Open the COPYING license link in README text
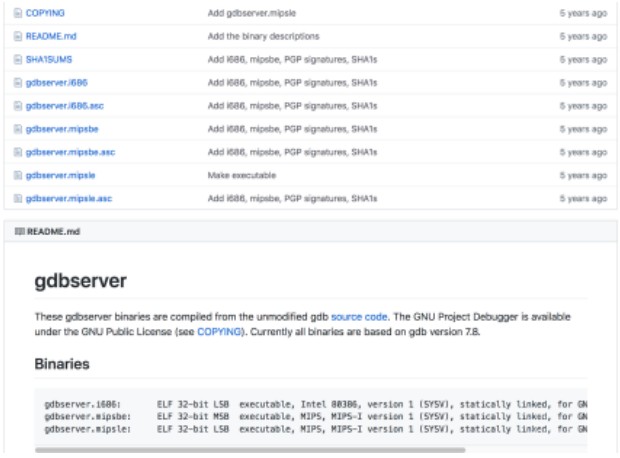620x458 pixels. 218,330
